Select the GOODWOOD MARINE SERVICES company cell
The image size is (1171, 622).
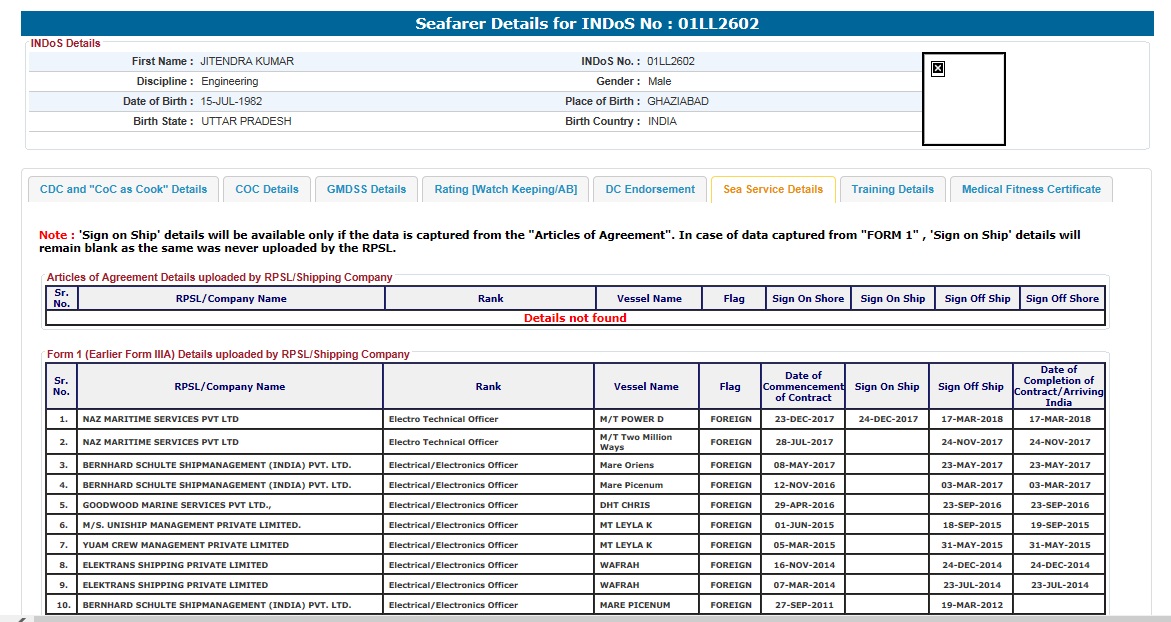(177, 505)
